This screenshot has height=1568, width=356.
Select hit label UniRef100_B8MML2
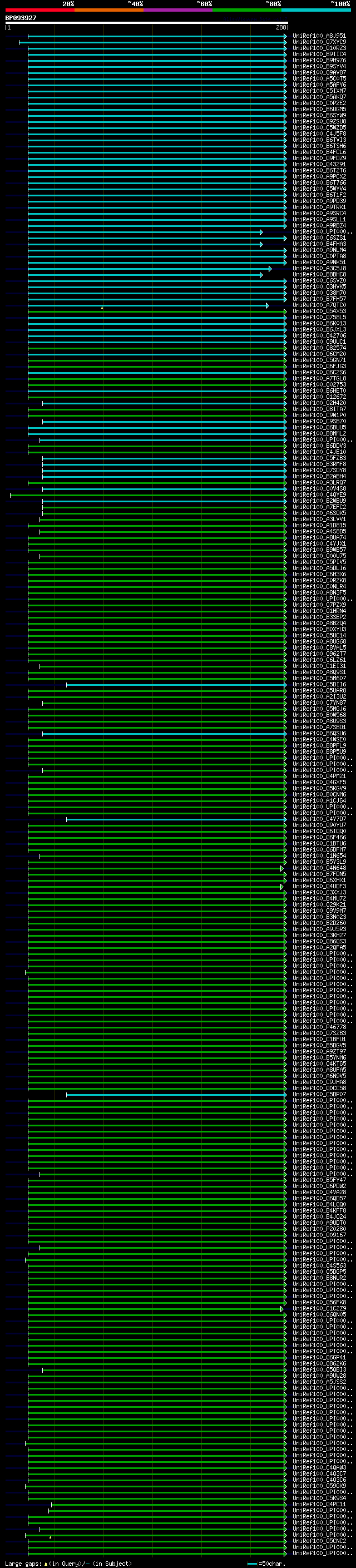click(x=319, y=433)
